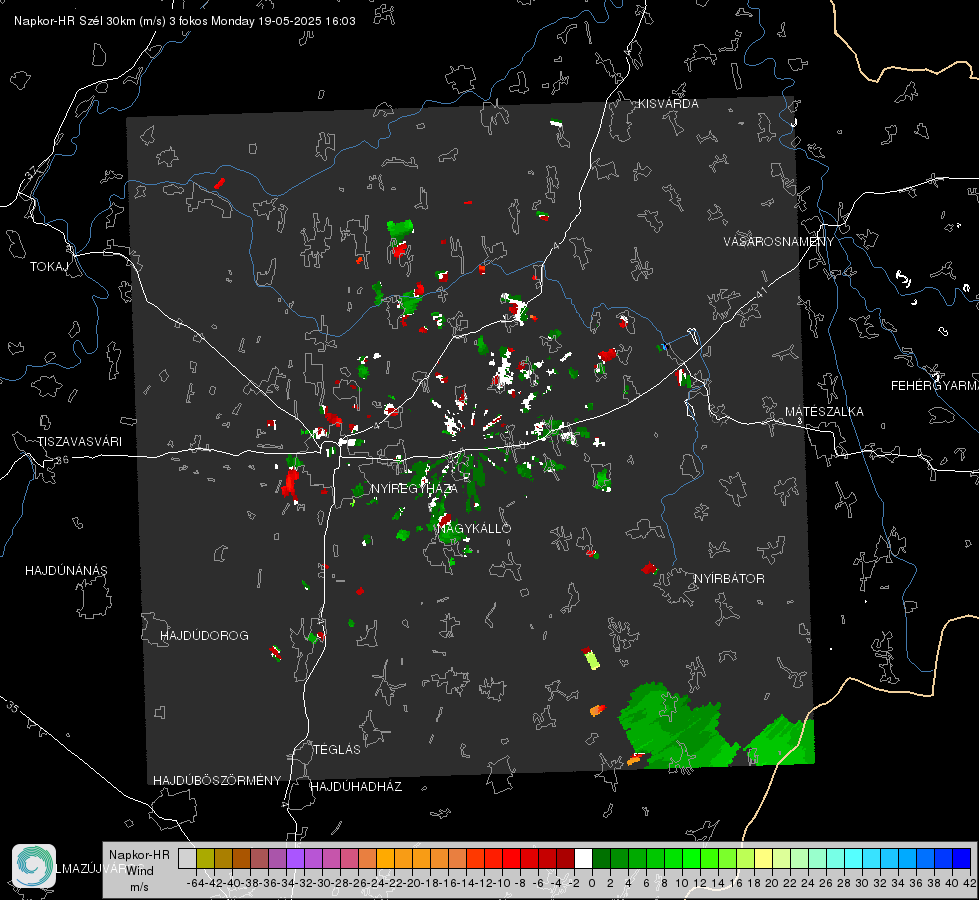Click the yellow-green radar echo south of Nyírbátor
The image size is (979, 900).
coord(591,660)
